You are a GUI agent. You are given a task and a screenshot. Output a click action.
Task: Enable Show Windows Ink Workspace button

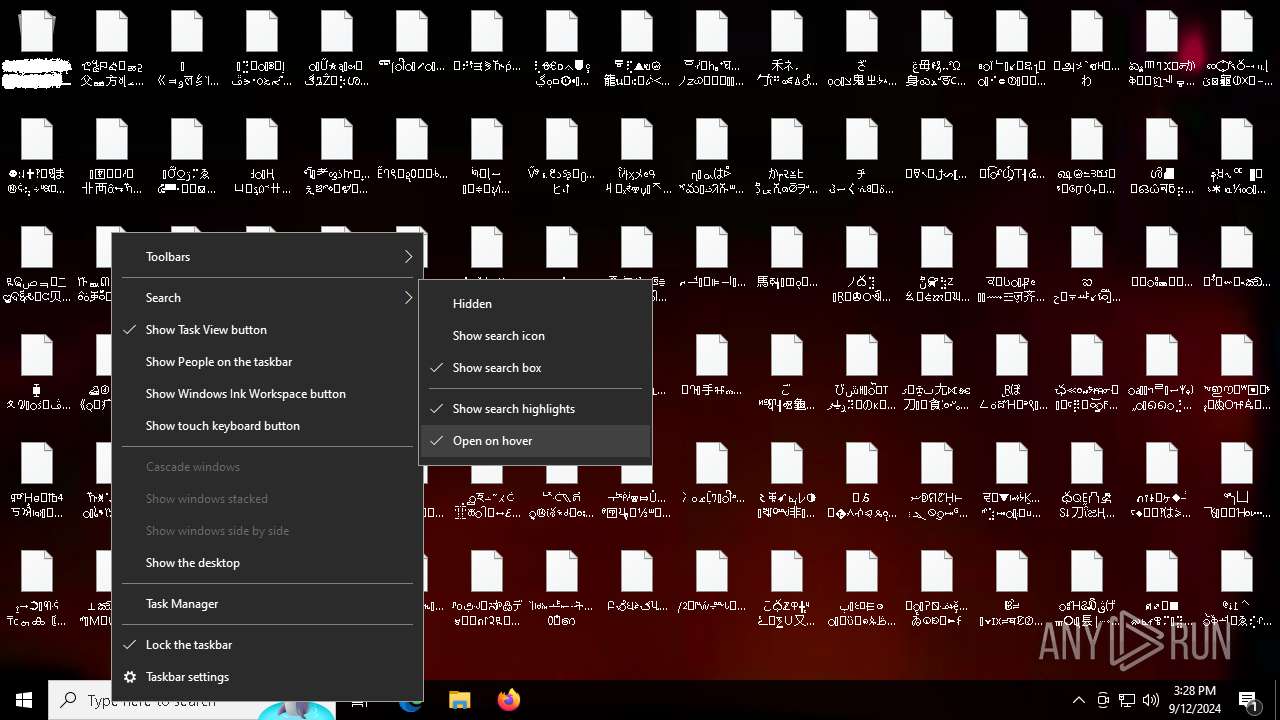pos(268,394)
